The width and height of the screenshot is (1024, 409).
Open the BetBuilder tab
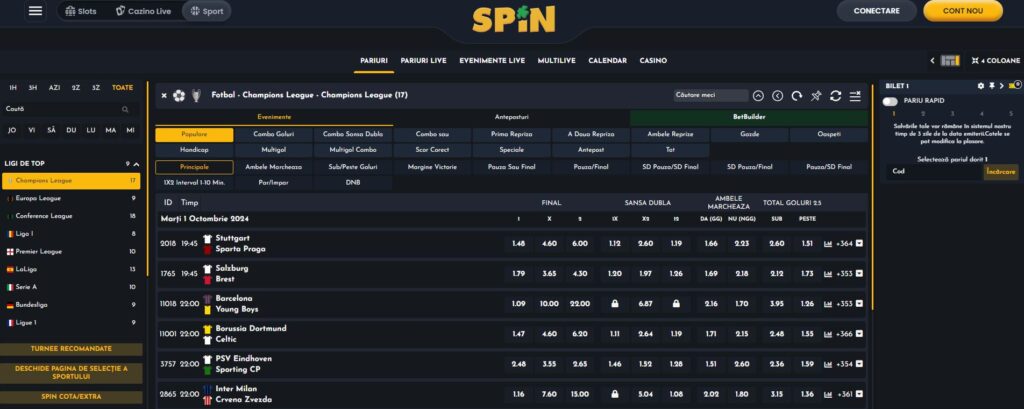(x=749, y=118)
